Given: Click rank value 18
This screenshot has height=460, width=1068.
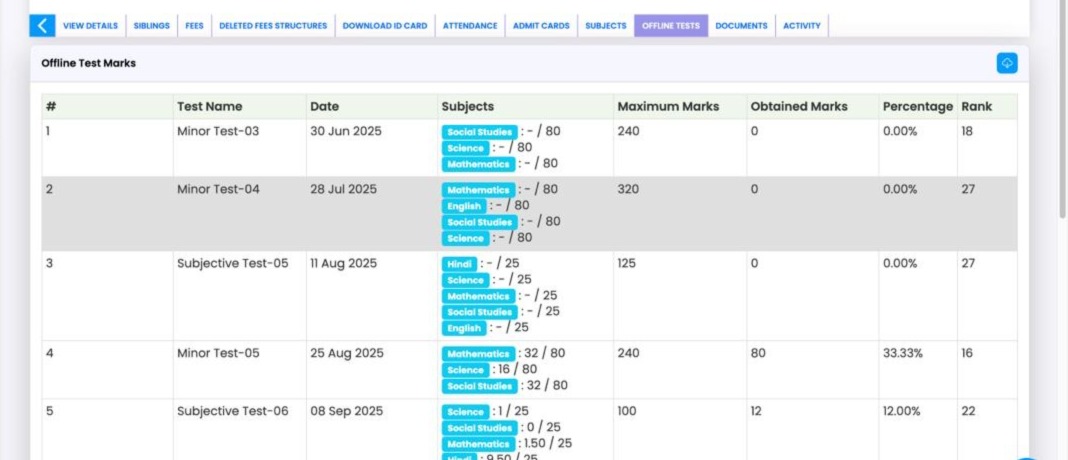Looking at the screenshot, I should click(967, 132).
